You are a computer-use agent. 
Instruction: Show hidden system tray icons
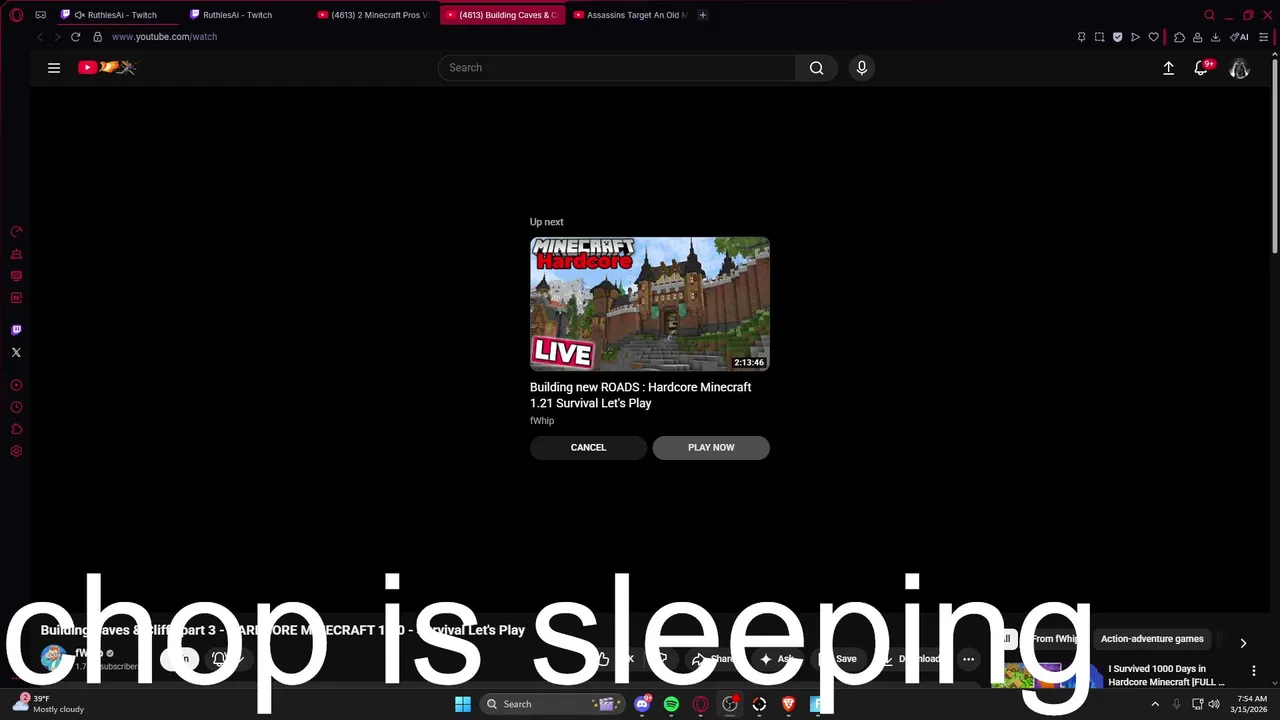click(1155, 704)
